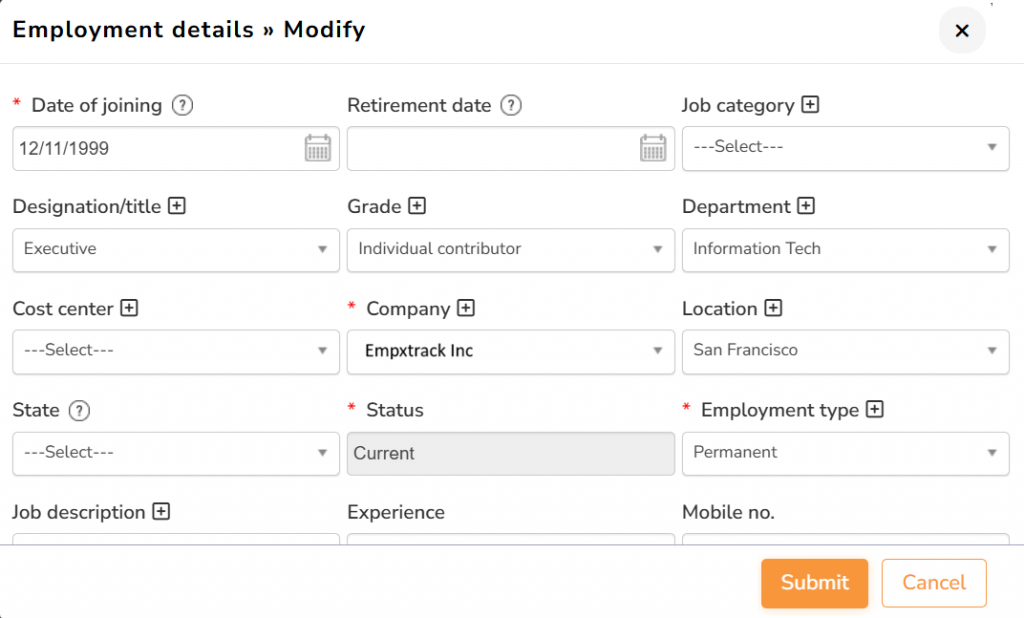This screenshot has width=1024, height=618.
Task: Click plus icon next to Department
Action: point(806,206)
